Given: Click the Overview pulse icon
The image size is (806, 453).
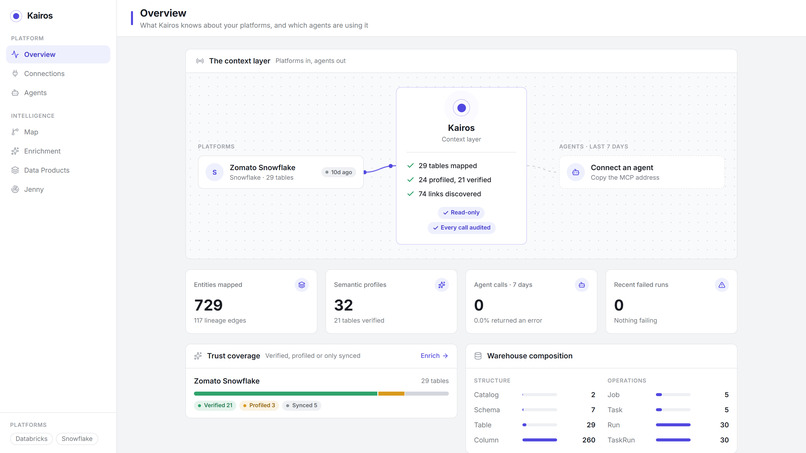Looking at the screenshot, I should click(15, 55).
